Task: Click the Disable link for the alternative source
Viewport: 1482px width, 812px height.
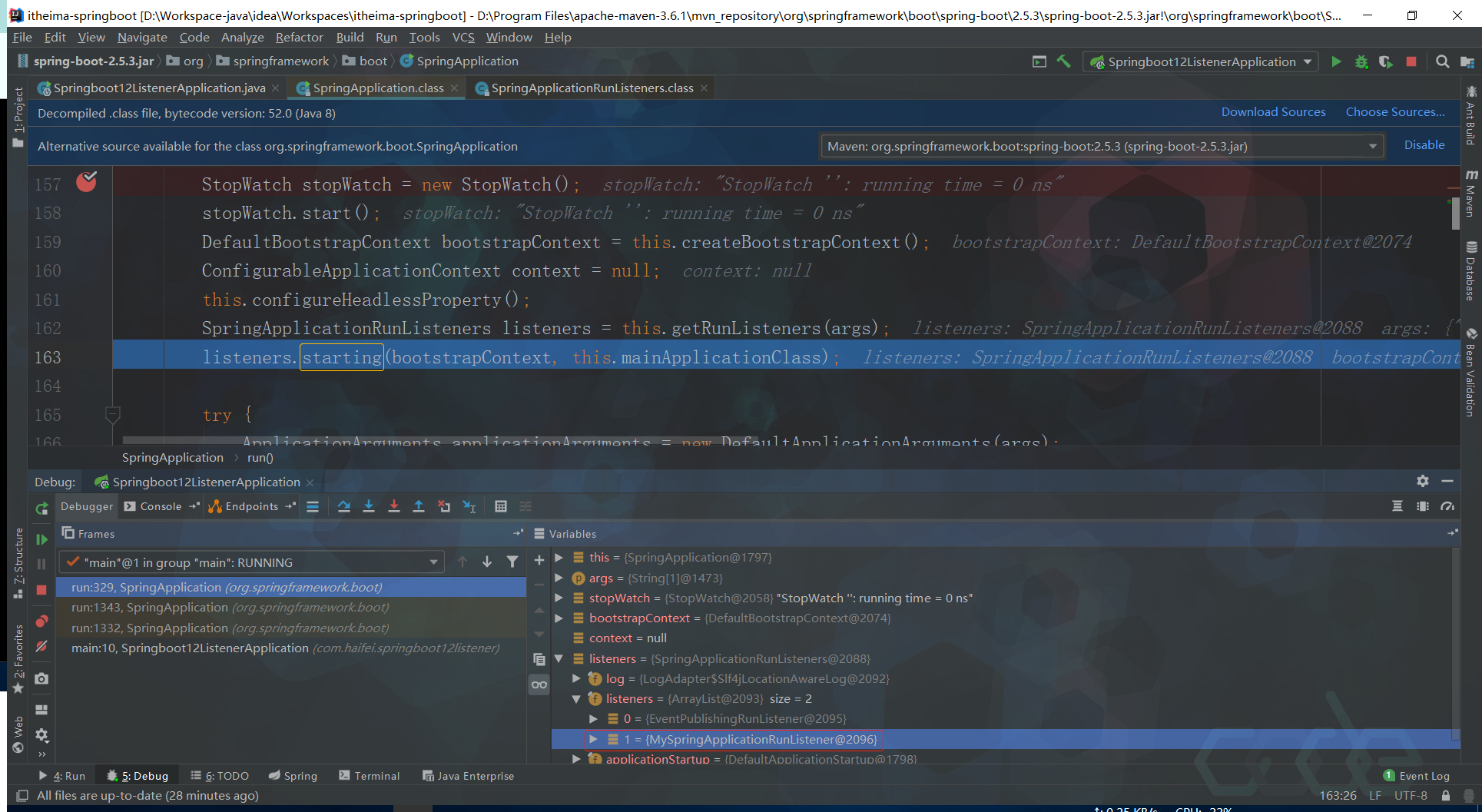Action: [x=1424, y=145]
